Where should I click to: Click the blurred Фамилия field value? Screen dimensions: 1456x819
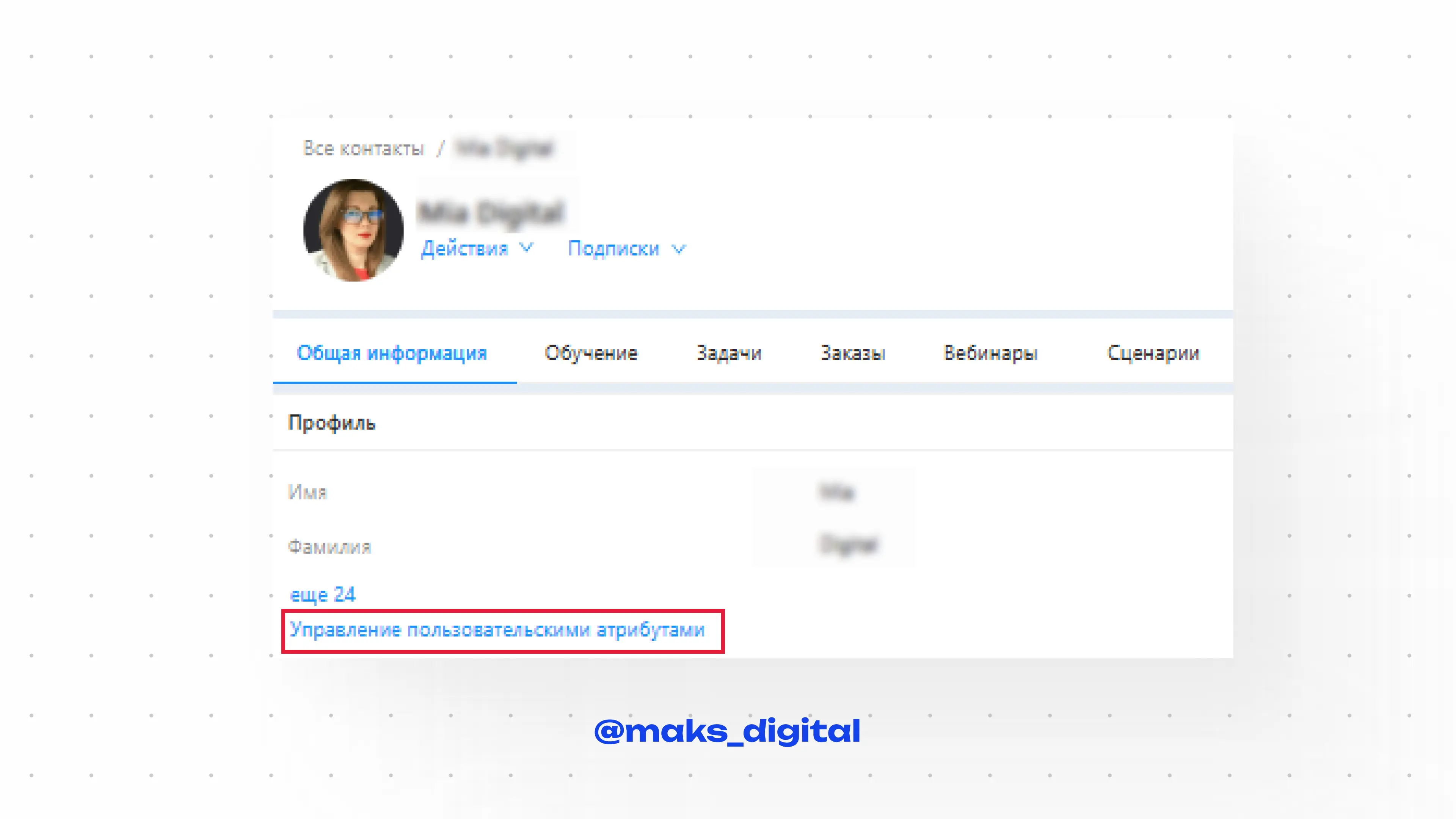click(x=848, y=545)
